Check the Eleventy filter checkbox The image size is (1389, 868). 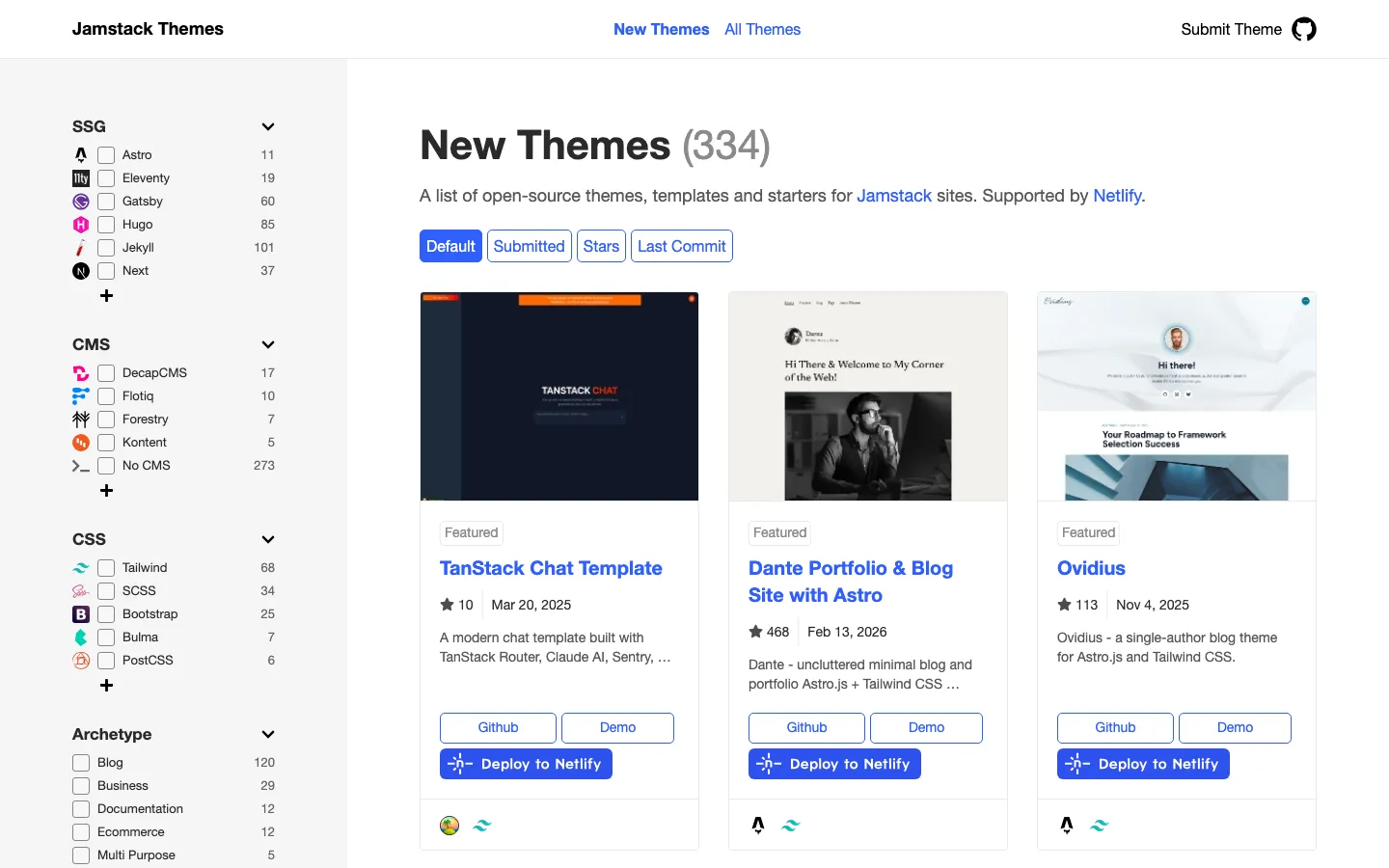(106, 177)
